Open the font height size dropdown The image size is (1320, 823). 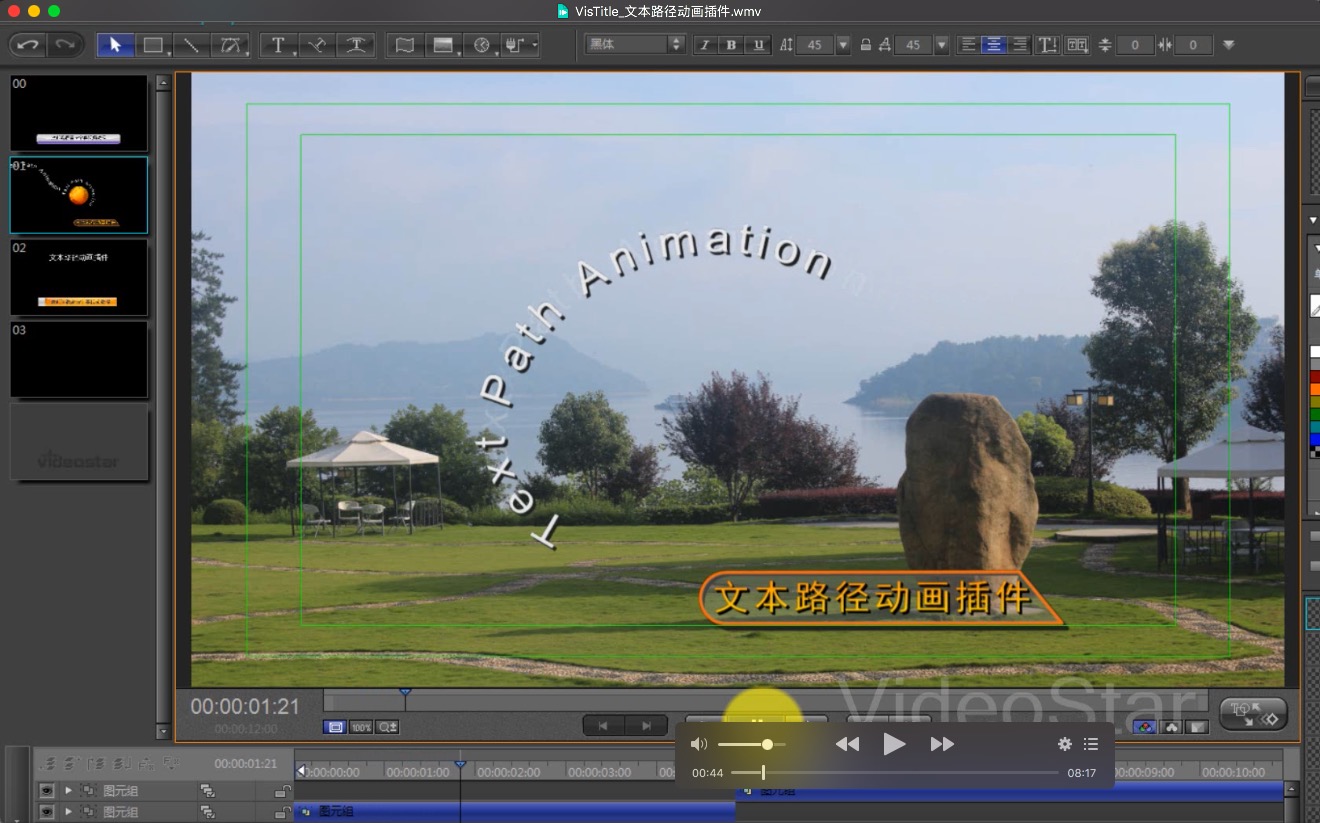point(842,45)
